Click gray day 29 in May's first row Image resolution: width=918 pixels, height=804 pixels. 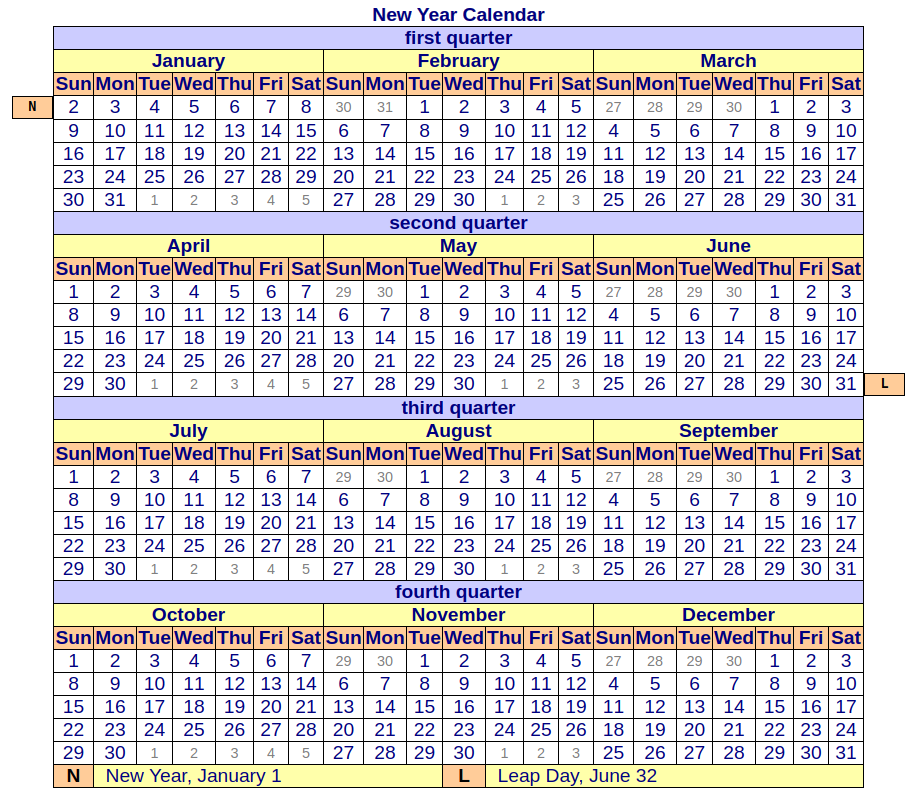[344, 292]
